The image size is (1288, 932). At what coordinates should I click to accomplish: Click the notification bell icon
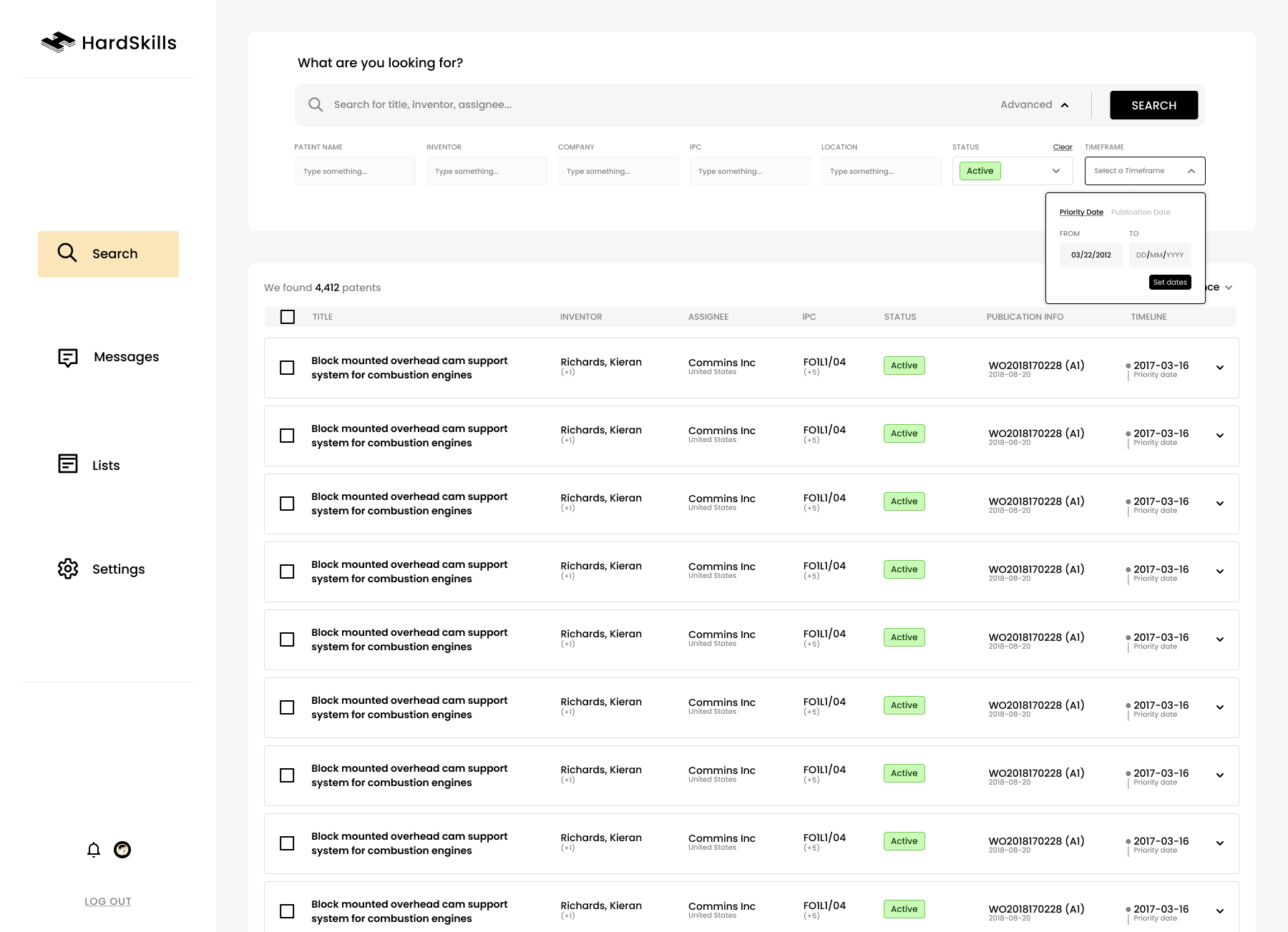tap(94, 850)
